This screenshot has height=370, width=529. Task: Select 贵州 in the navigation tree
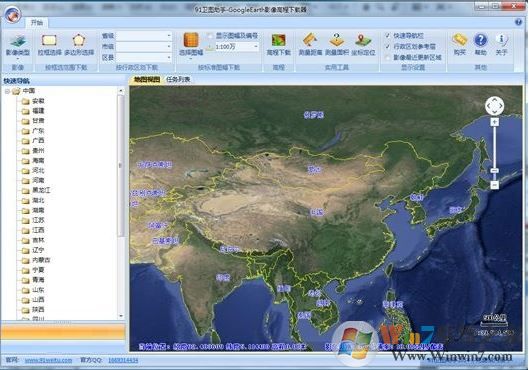coord(38,151)
